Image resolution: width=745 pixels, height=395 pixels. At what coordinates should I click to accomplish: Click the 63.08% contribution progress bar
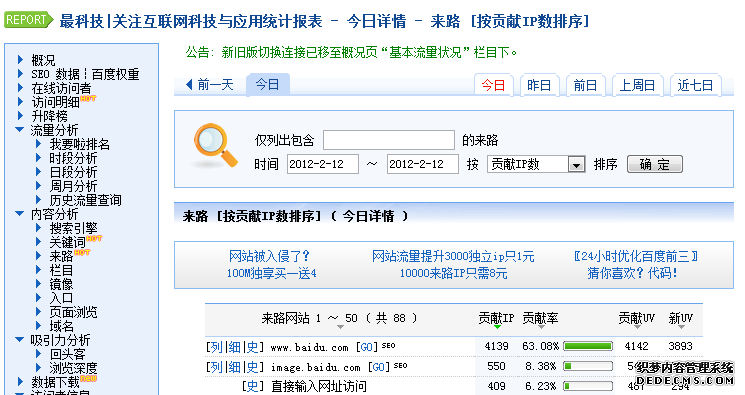tap(588, 346)
